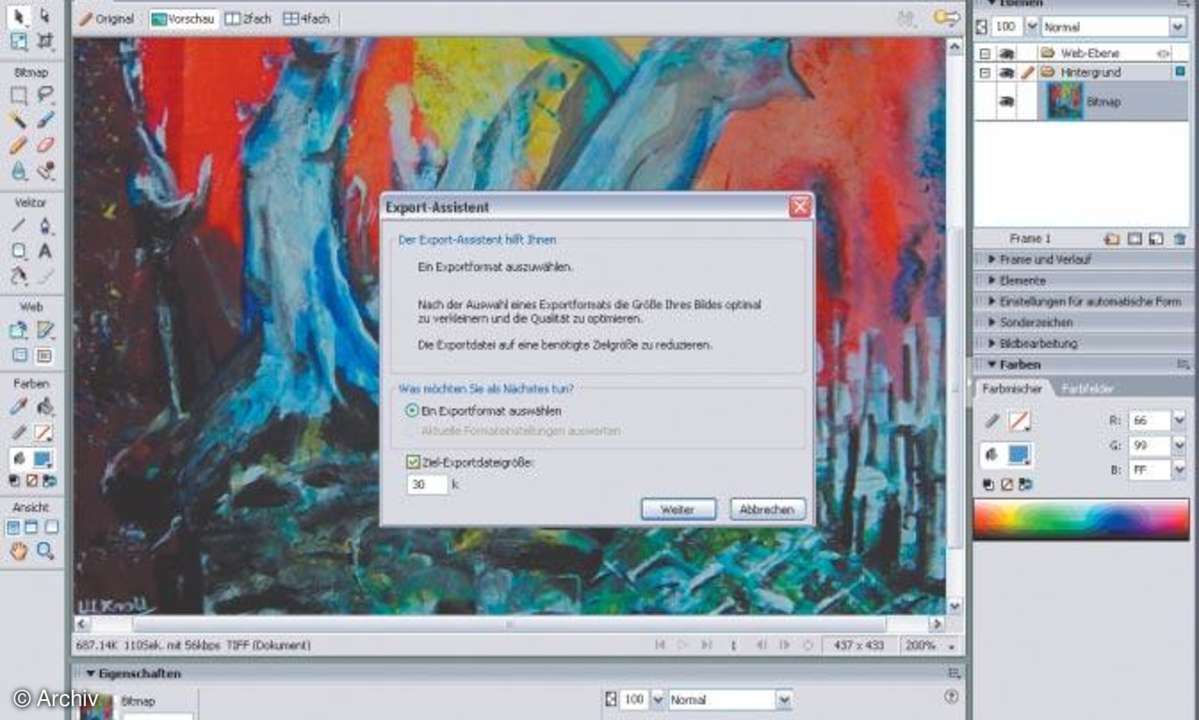Select the Rubber Stamp tool

45,170
